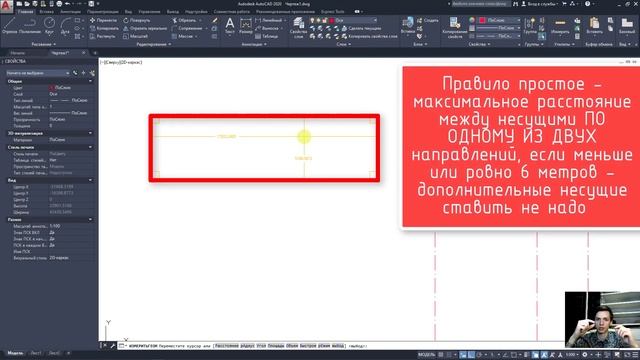The width and height of the screenshot is (640, 360).
Task: Expand the Аннотации panel dropdown
Action: click(x=254, y=44)
